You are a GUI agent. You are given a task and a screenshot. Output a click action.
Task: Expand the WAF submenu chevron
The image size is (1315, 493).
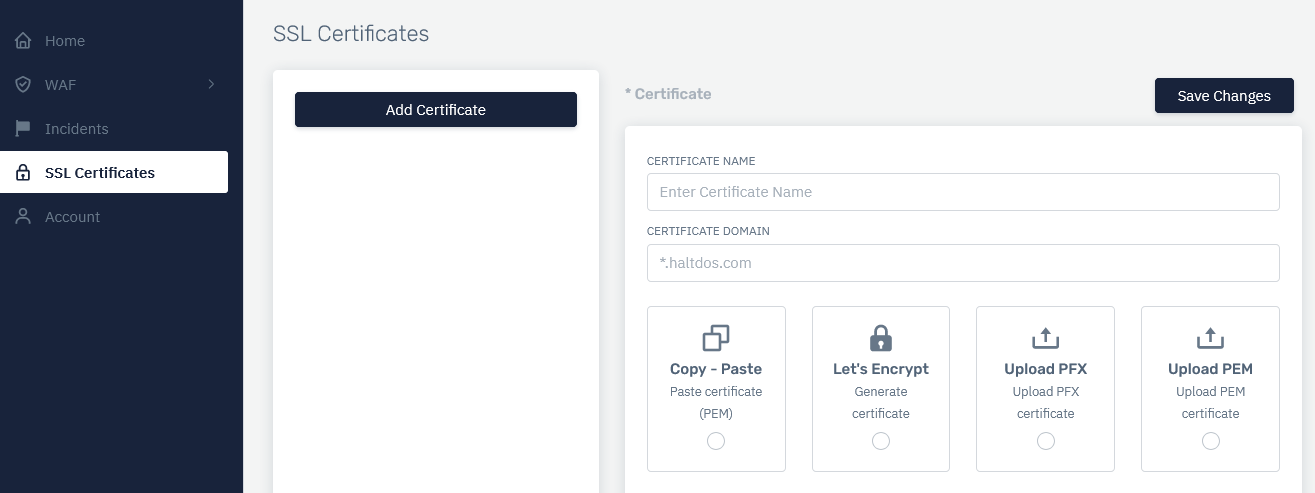click(211, 85)
